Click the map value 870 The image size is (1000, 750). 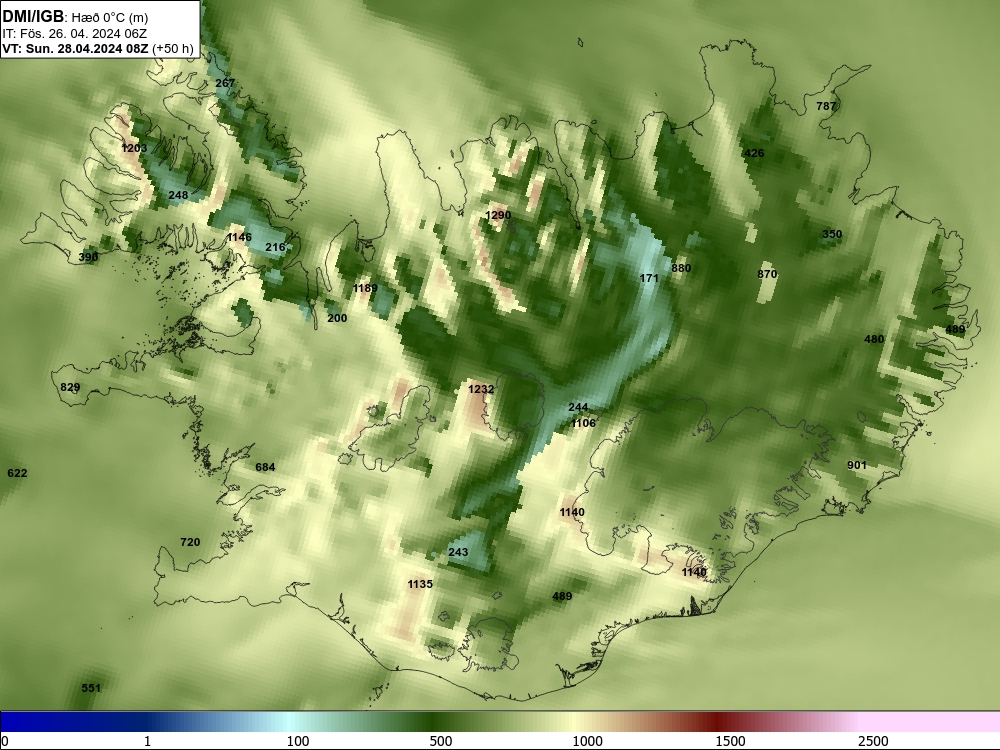[x=767, y=274]
